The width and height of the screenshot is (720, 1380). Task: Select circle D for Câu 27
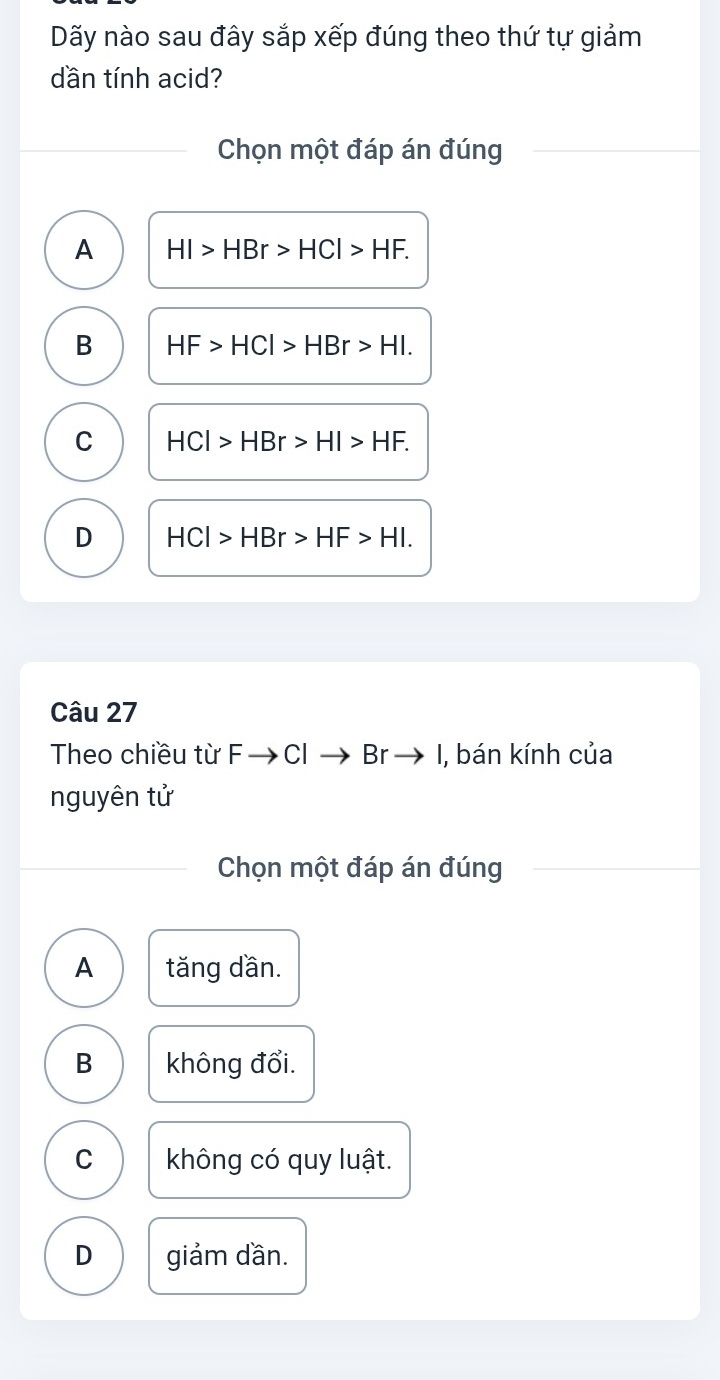click(x=85, y=1256)
